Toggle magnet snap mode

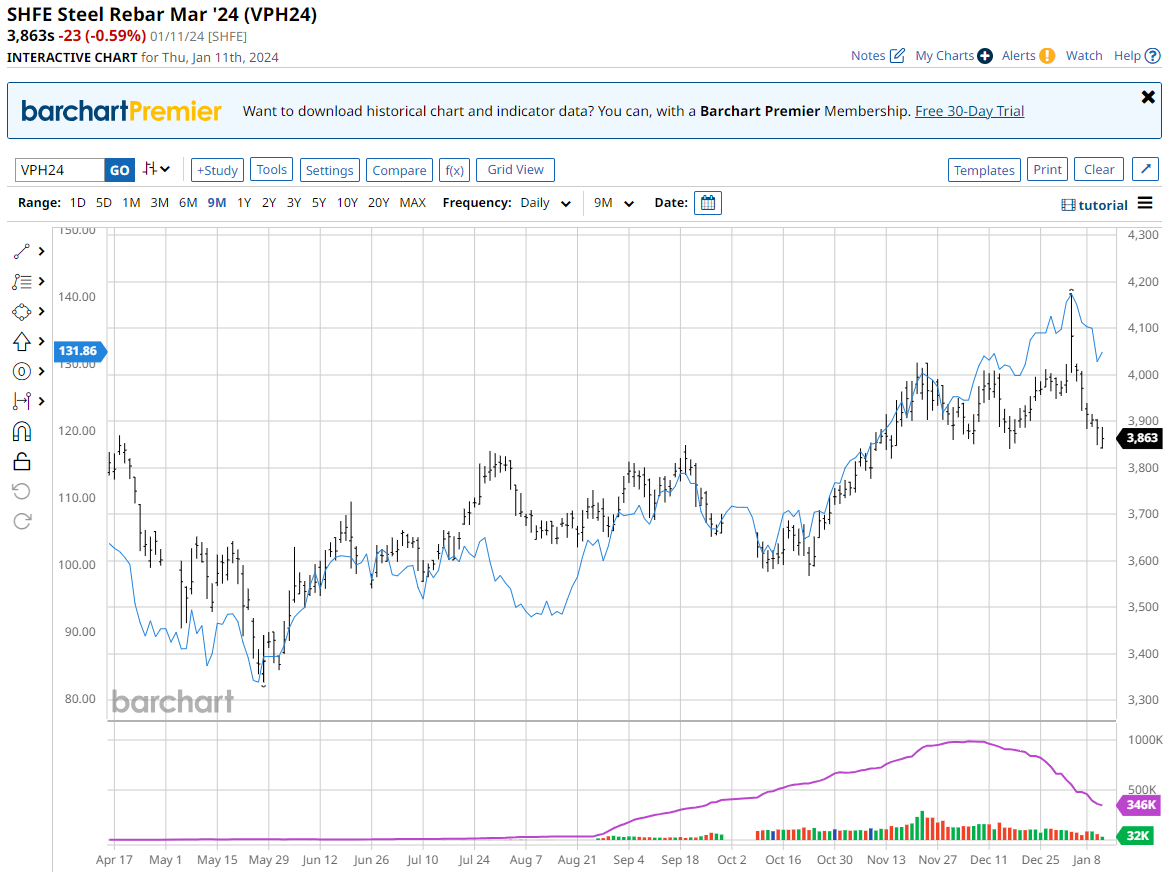pos(22,432)
